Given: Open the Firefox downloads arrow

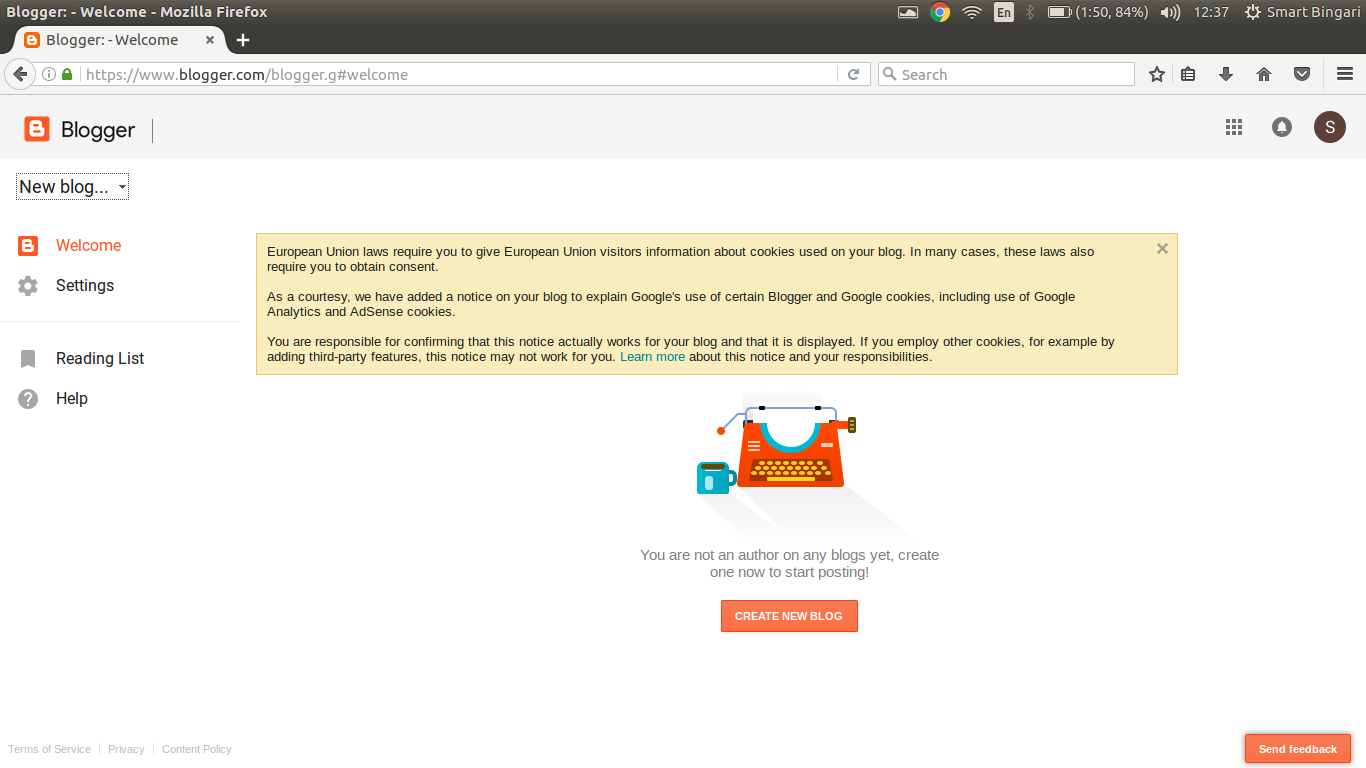Looking at the screenshot, I should pyautogui.click(x=1226, y=74).
